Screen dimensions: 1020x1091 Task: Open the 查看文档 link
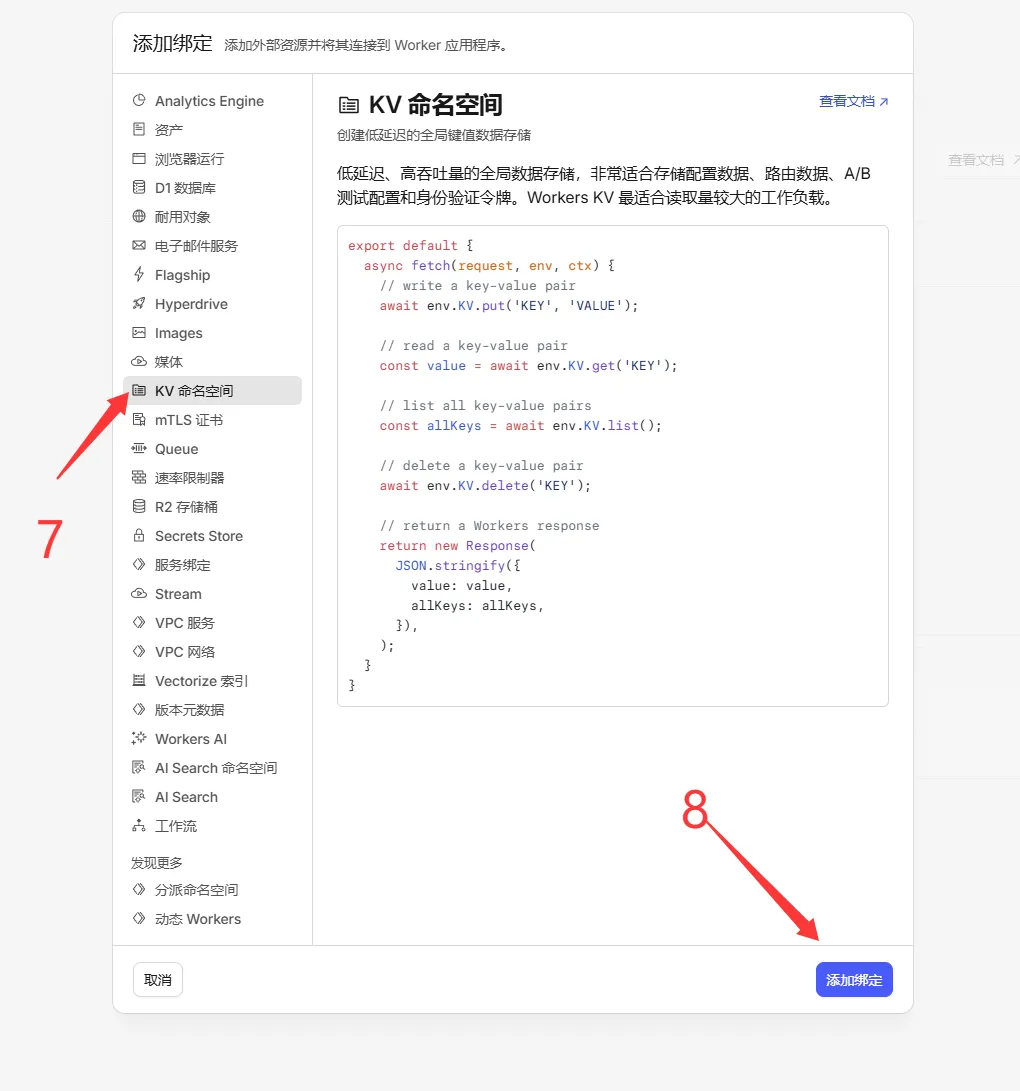point(854,102)
